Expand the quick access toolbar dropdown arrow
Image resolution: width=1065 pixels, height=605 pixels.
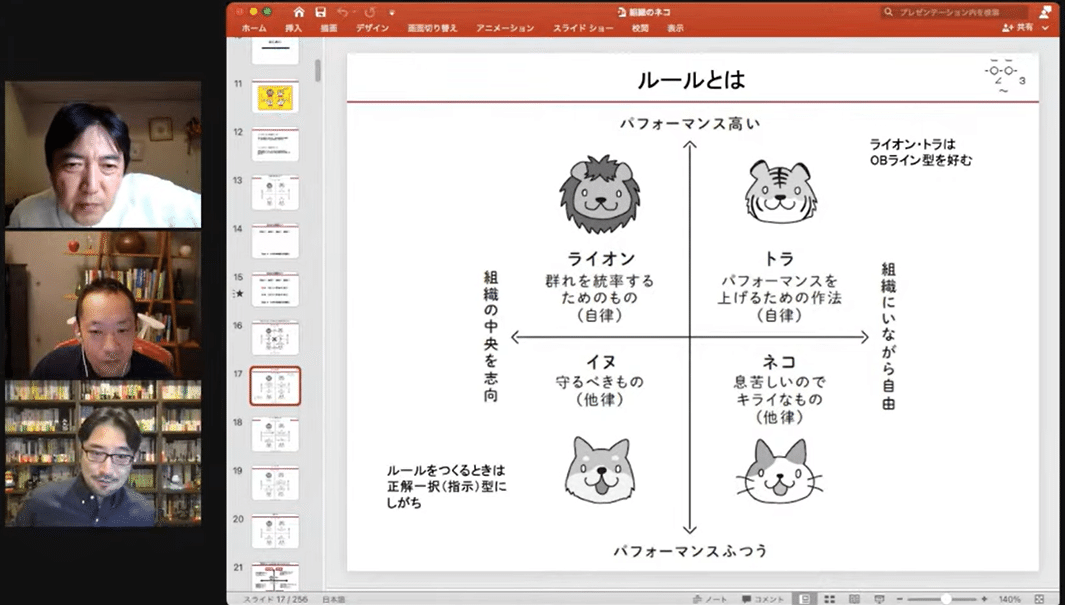click(392, 12)
